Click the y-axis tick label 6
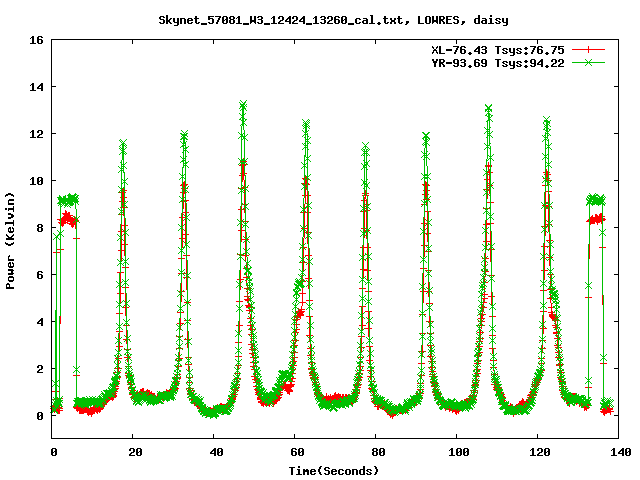The image size is (640, 480). [x=40, y=275]
